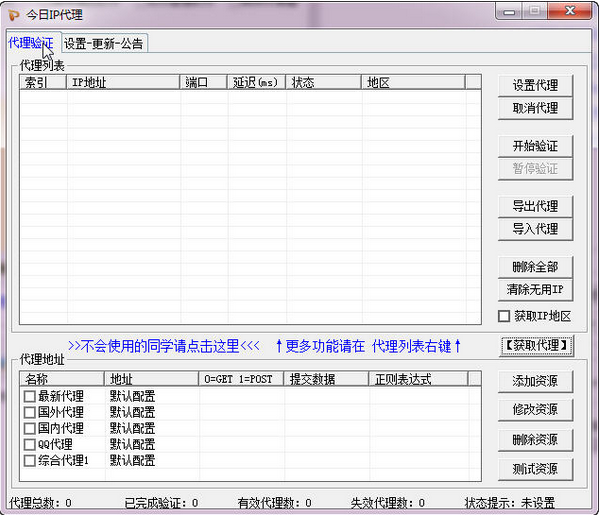Select the 综合代理1 checkbox
602x515 pixels.
pos(30,460)
